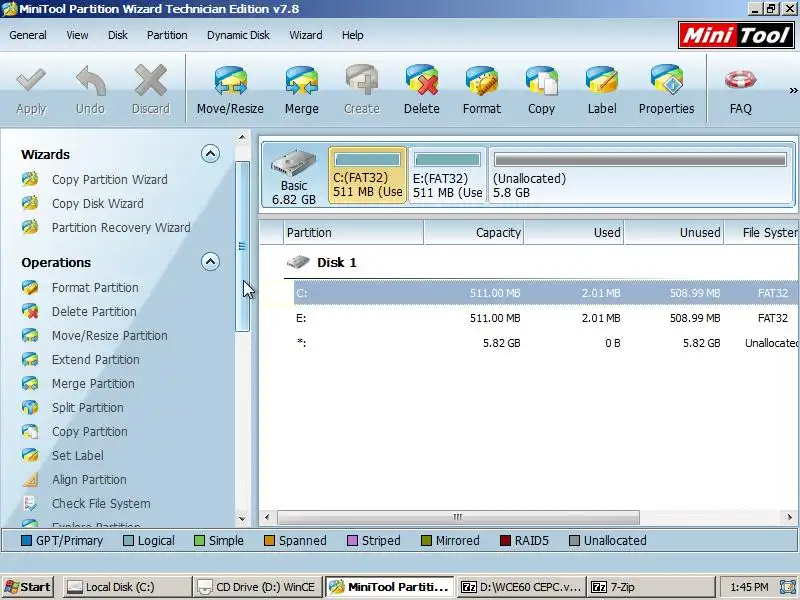Open the General menu
The image size is (800, 600).
[28, 35]
